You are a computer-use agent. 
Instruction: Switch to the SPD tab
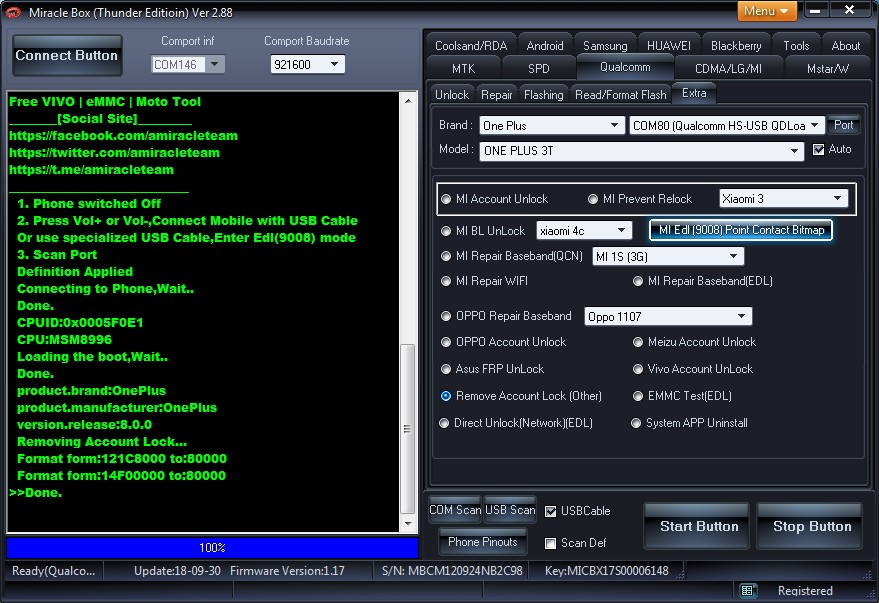coord(538,69)
